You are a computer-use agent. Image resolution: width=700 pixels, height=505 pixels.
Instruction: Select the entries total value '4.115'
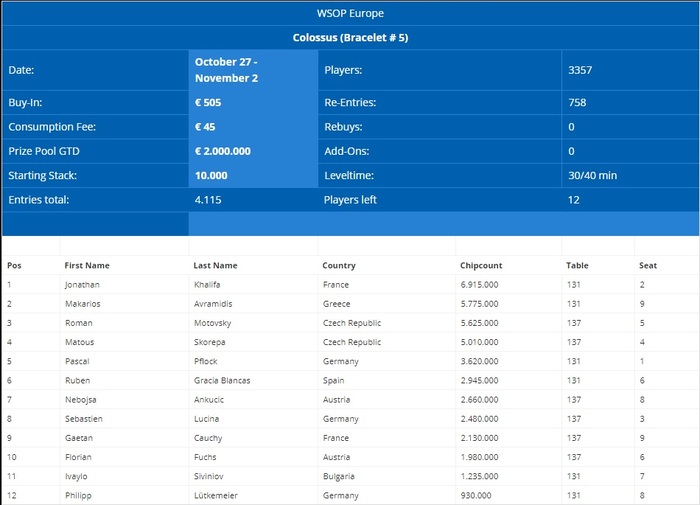pyautogui.click(x=208, y=200)
